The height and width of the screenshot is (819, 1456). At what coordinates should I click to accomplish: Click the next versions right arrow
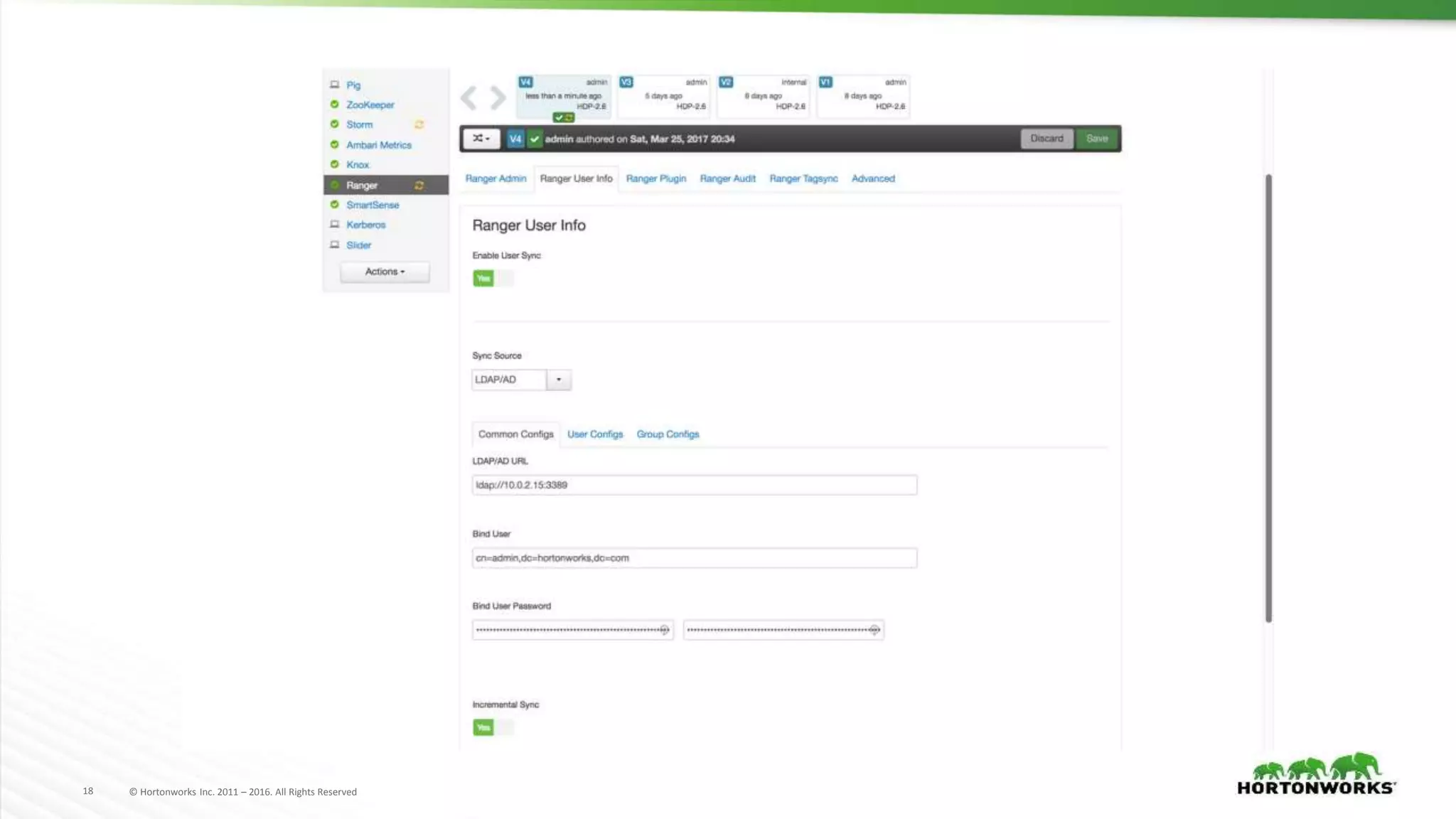498,98
